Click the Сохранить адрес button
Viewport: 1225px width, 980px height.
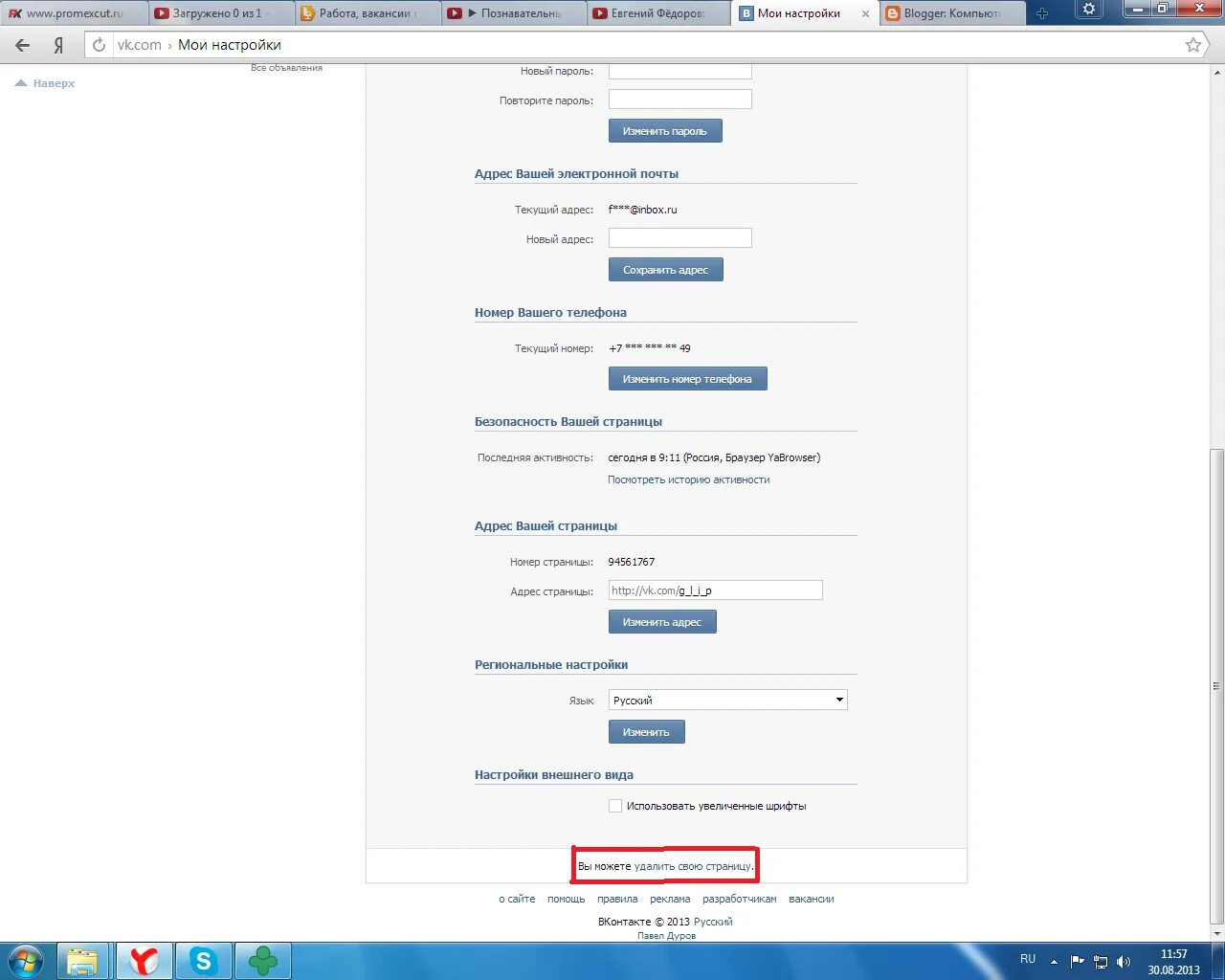665,270
